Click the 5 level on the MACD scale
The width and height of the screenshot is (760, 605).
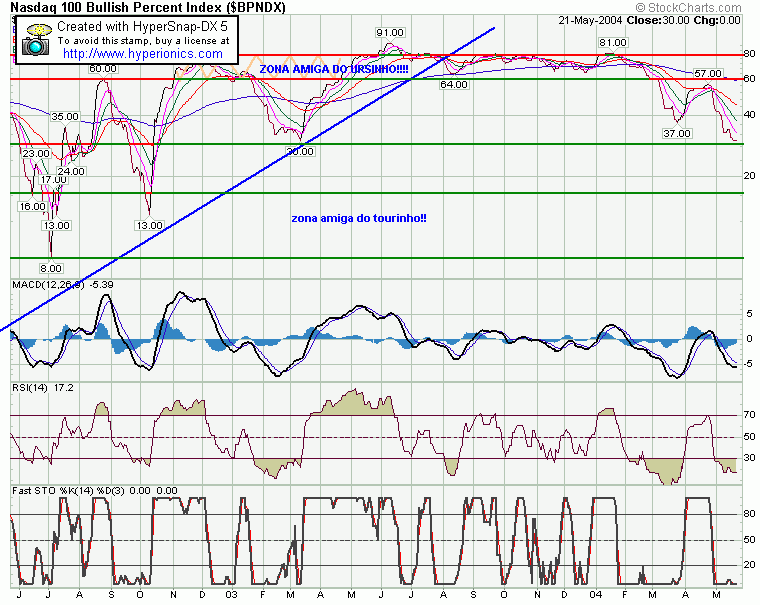(749, 314)
